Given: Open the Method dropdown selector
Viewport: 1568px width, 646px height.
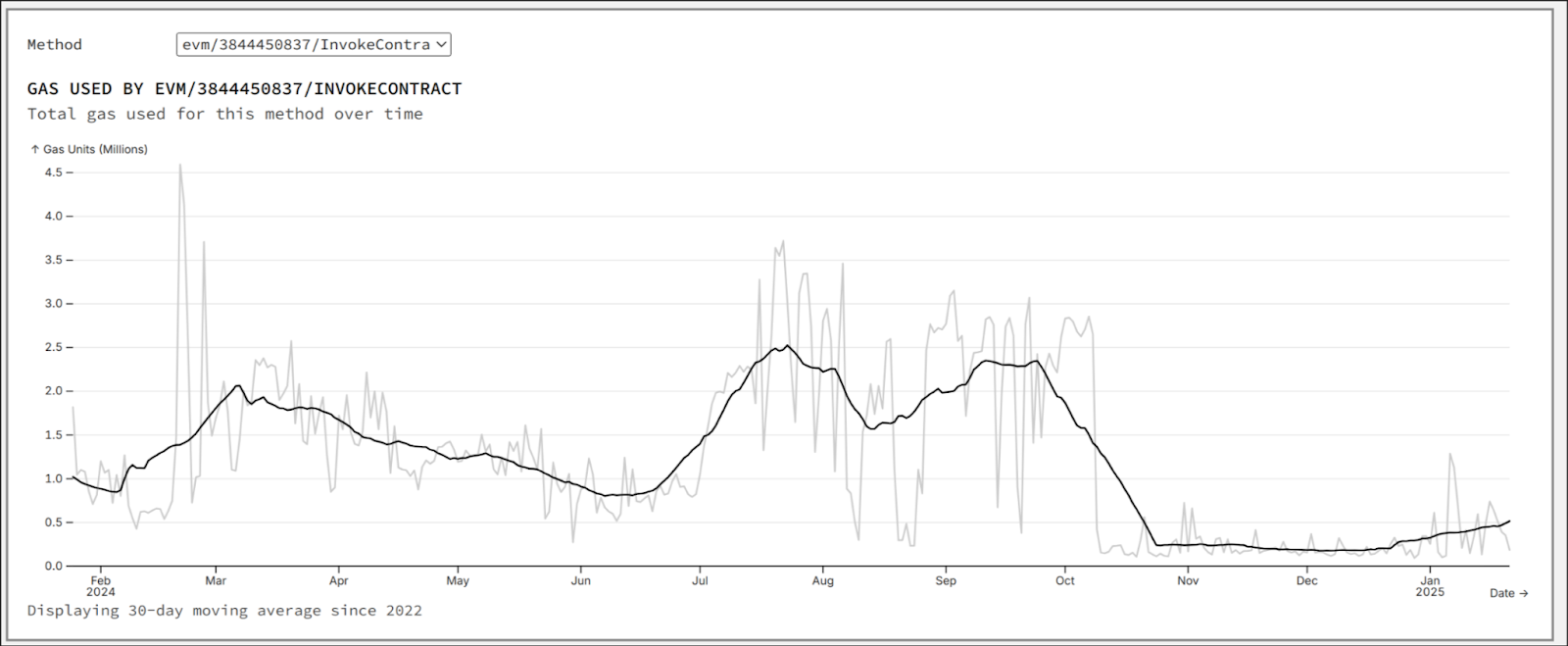Looking at the screenshot, I should click(x=314, y=44).
